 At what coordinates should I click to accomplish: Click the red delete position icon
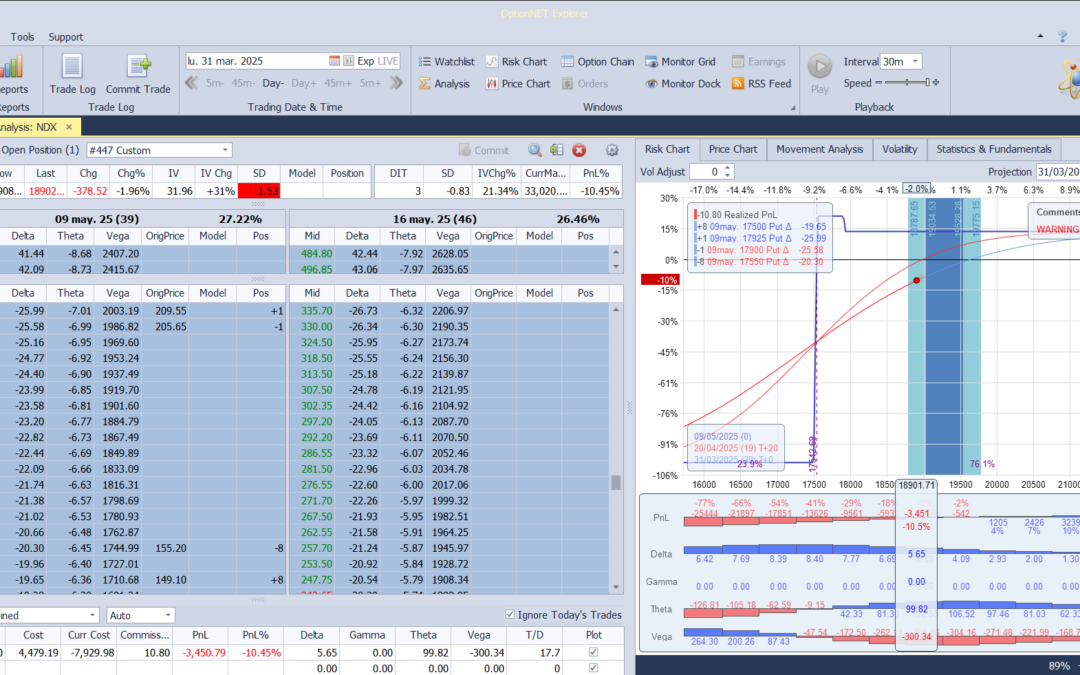click(579, 150)
